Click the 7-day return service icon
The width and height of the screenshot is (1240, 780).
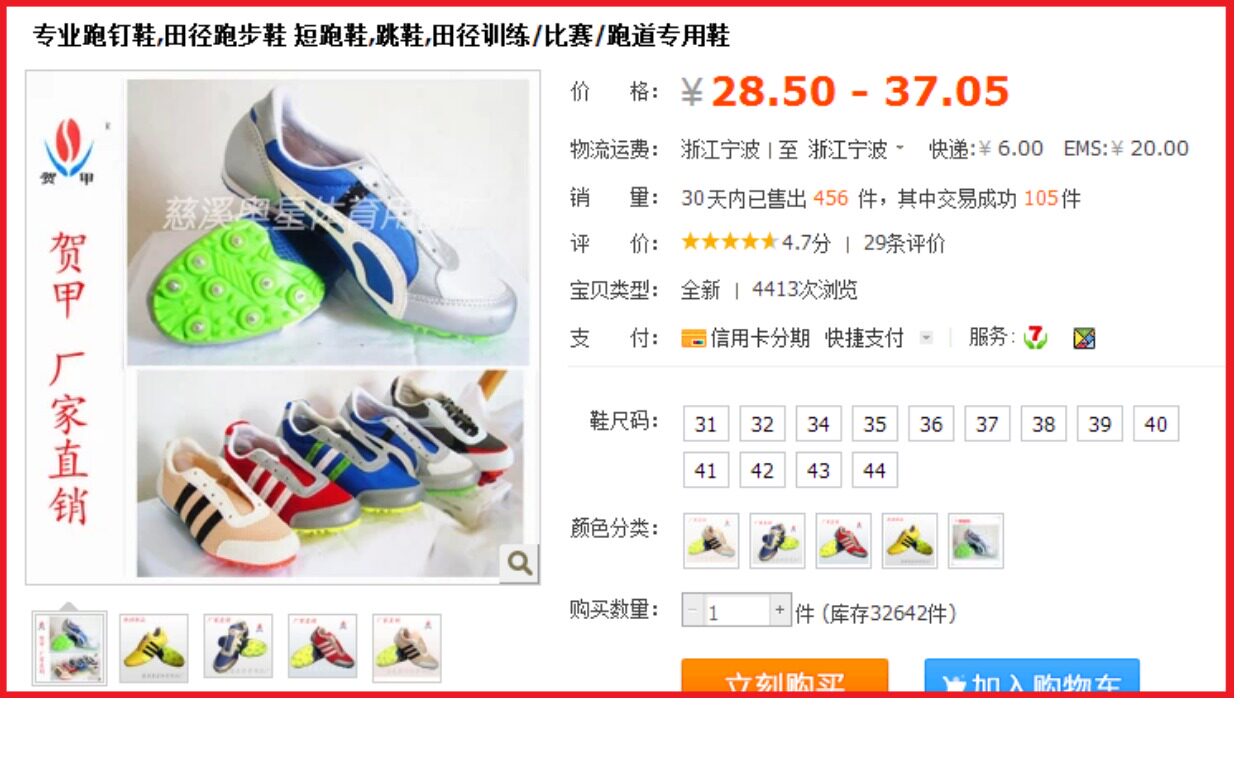tap(1036, 338)
